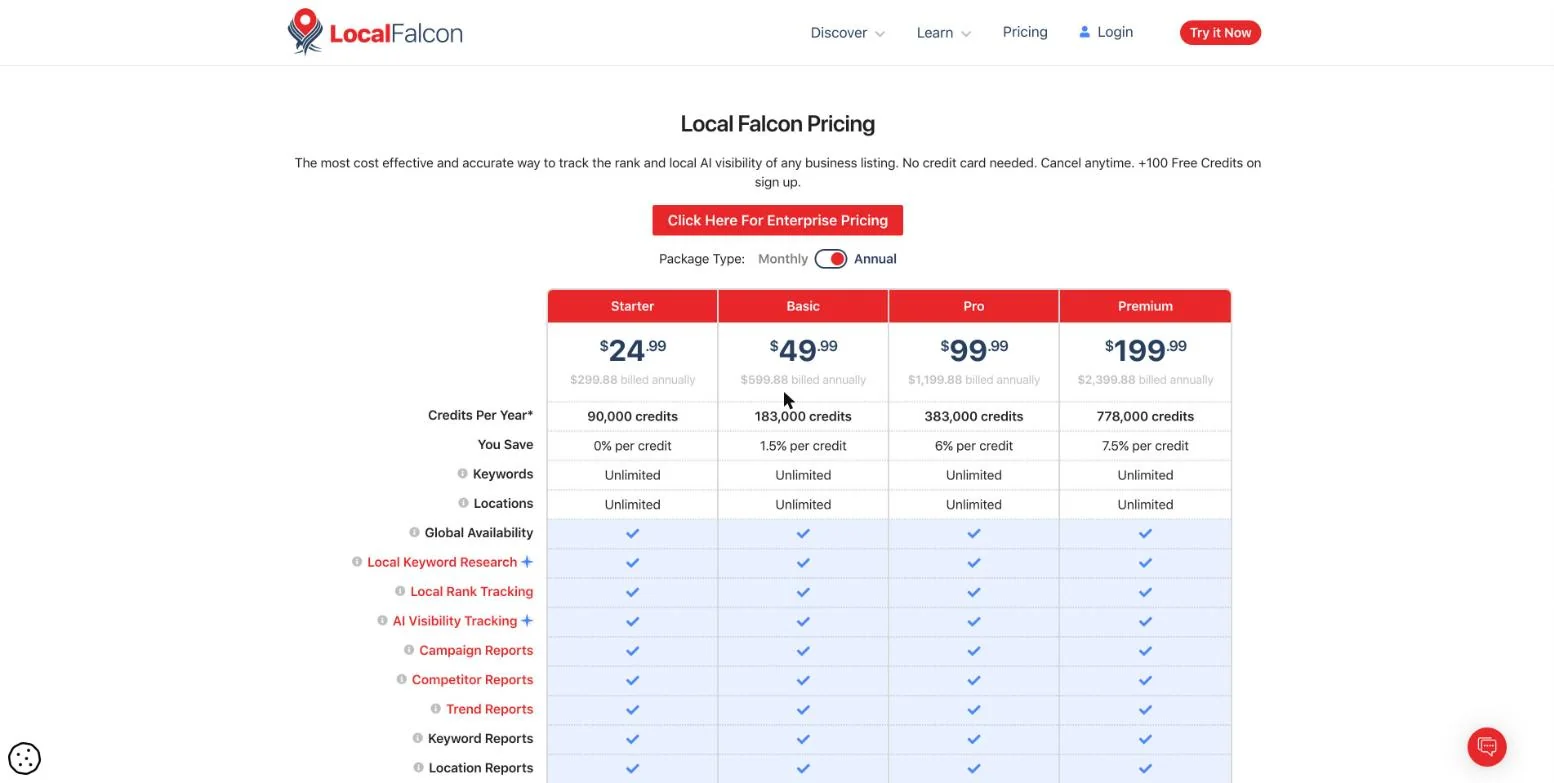Open the AI Visibility Tracking link

455,621
